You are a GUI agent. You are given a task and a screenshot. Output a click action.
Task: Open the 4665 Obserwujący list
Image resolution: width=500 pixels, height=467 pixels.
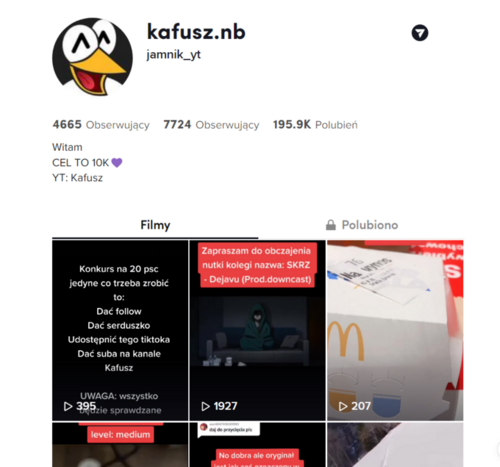tap(101, 125)
